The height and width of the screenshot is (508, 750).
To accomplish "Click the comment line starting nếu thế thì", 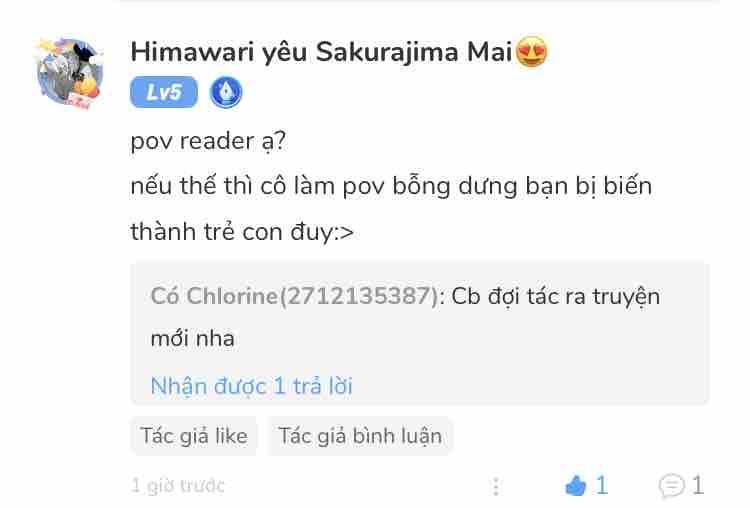I will (391, 186).
